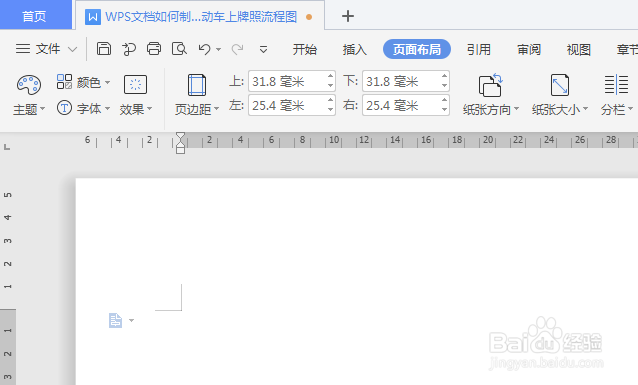
Task: Expand the paragraph layout icon dropdown arrow
Action: pos(131,320)
